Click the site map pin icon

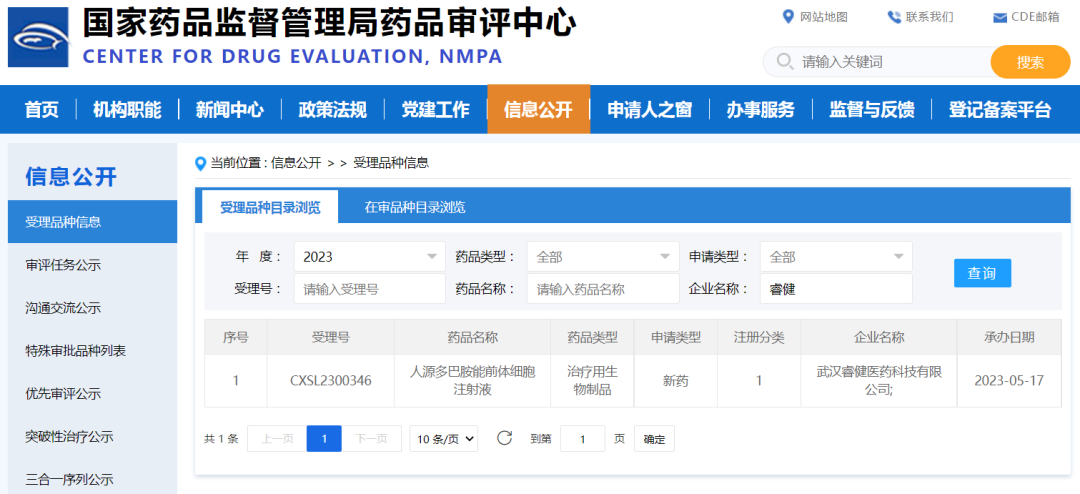tap(789, 17)
